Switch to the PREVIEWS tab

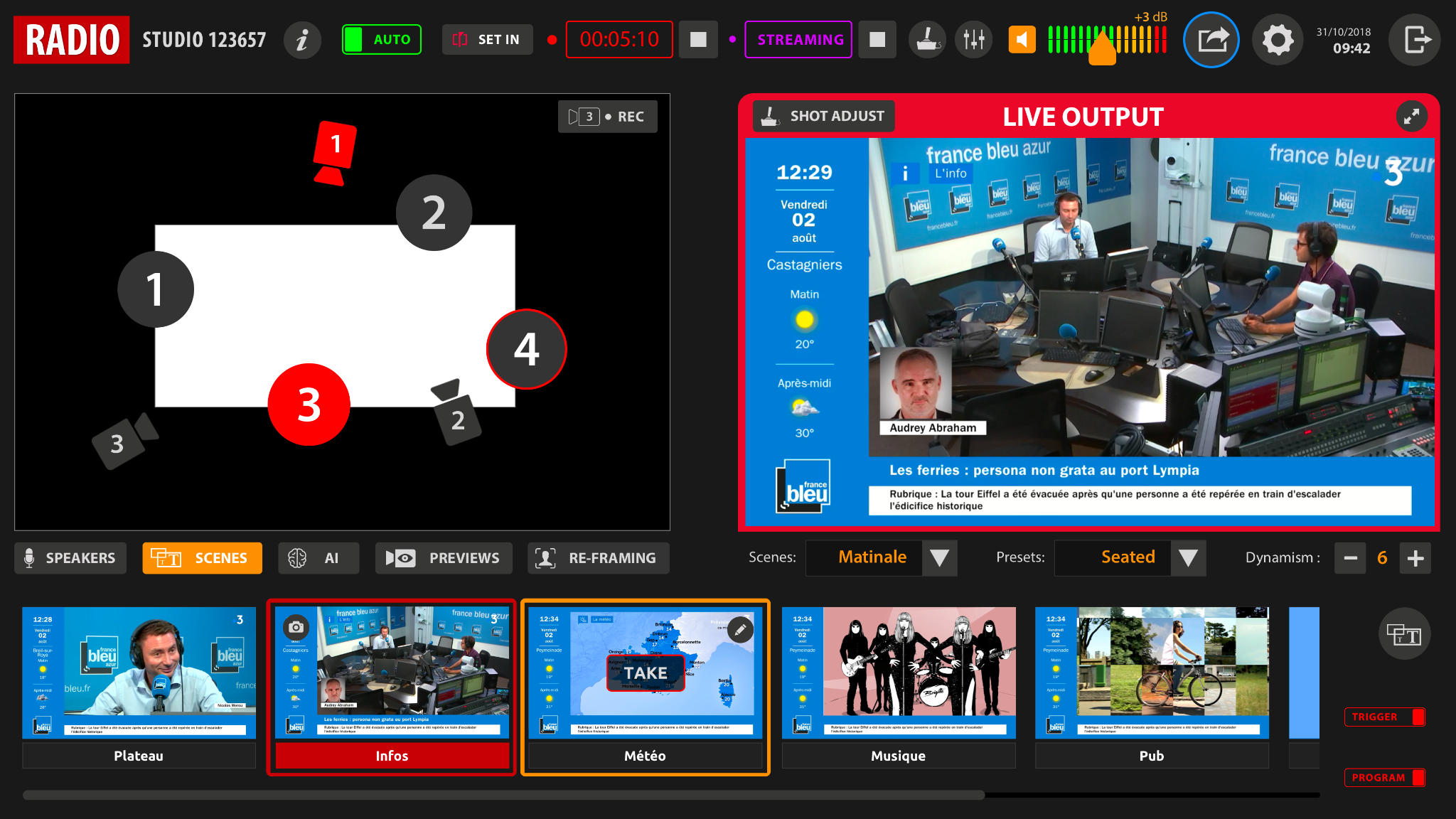(x=444, y=558)
